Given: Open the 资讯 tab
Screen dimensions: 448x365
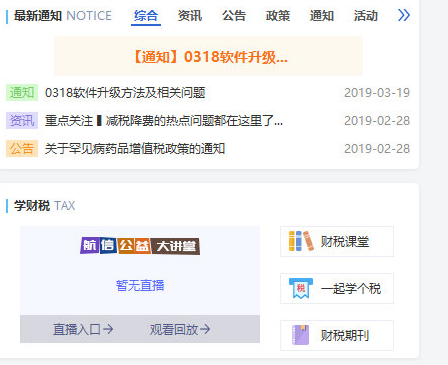Looking at the screenshot, I should [x=190, y=16].
